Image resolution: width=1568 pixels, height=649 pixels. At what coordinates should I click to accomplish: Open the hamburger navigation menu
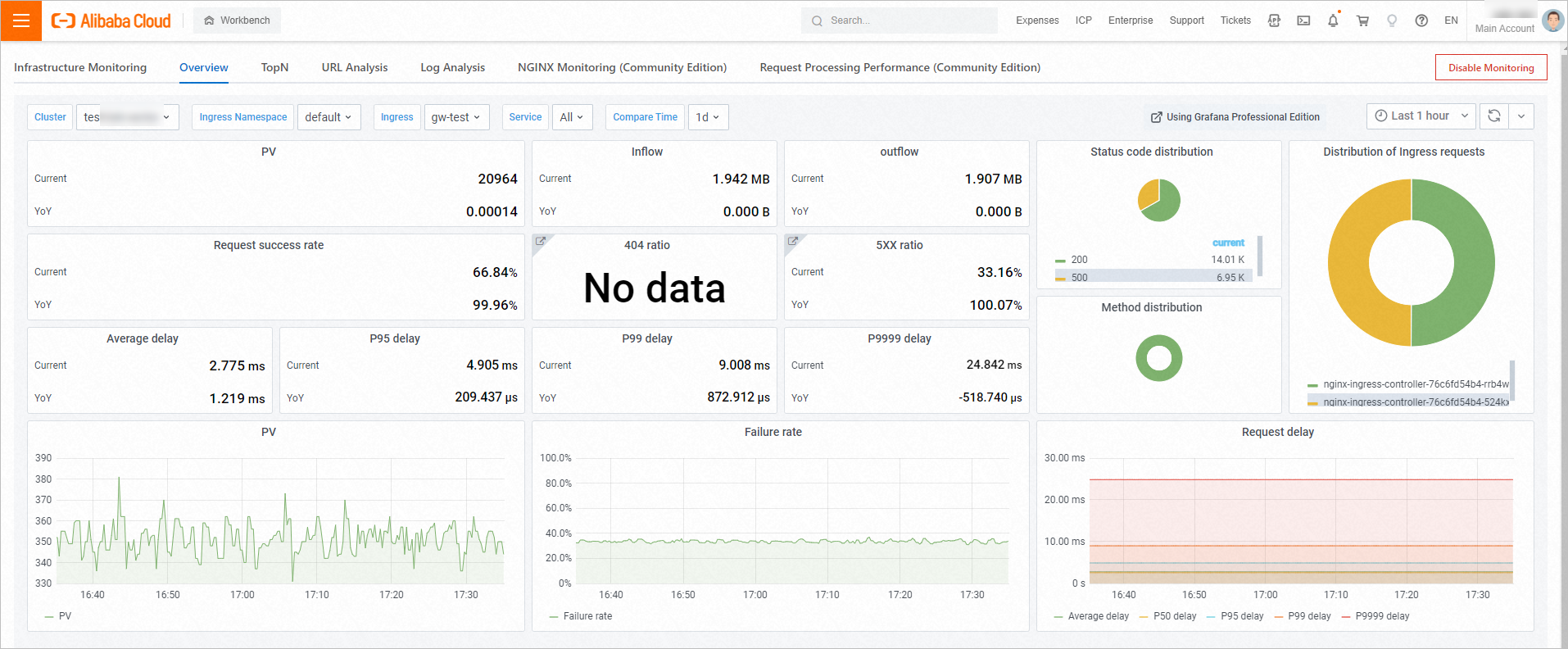[x=21, y=20]
